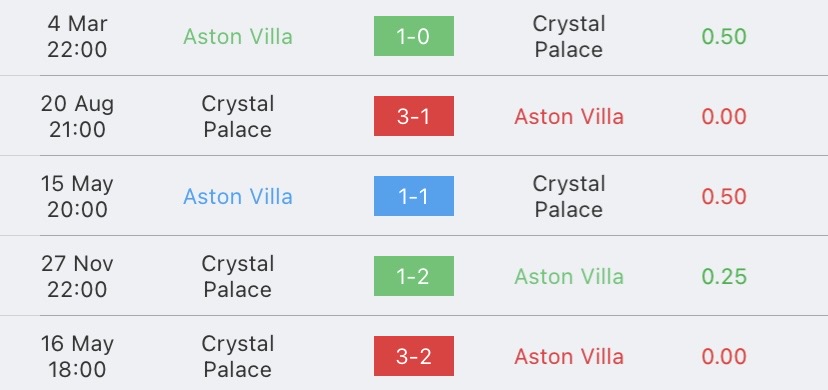Image resolution: width=828 pixels, height=390 pixels.
Task: Select Crystal Palace in the 16 May match
Action: click(238, 357)
